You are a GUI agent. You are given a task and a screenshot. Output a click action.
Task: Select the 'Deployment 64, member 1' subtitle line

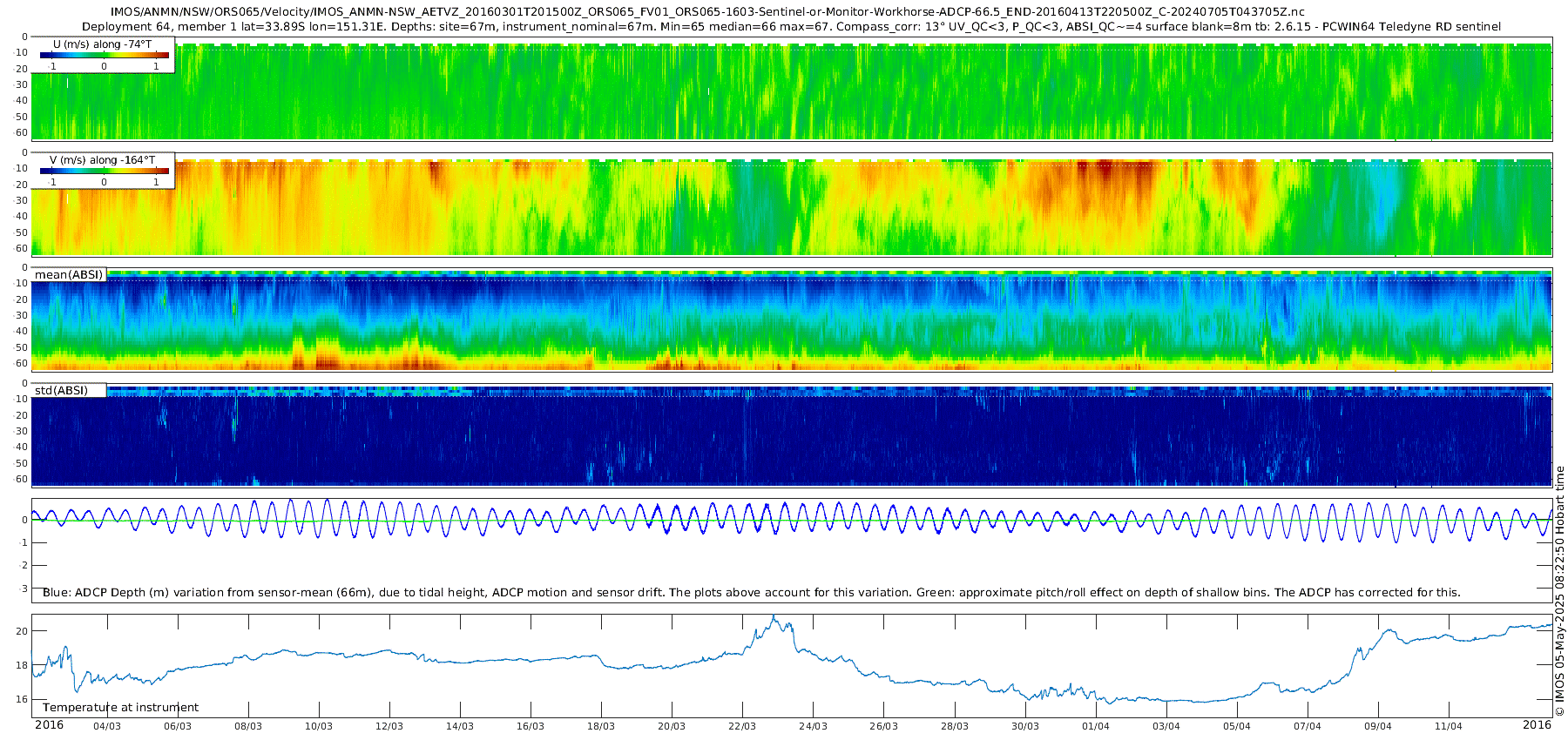[791, 26]
